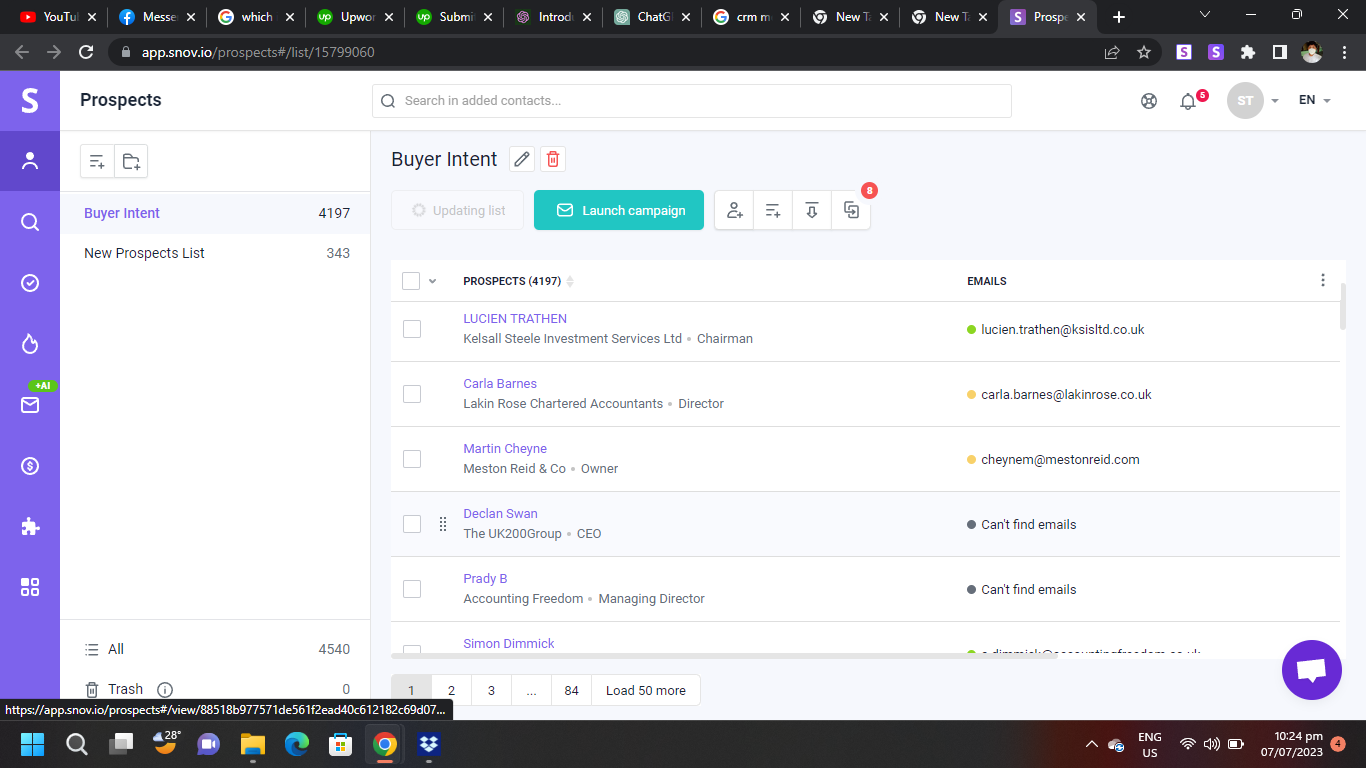Open the integrations puzzle sidebar icon
The width and height of the screenshot is (1366, 768).
[x=30, y=527]
